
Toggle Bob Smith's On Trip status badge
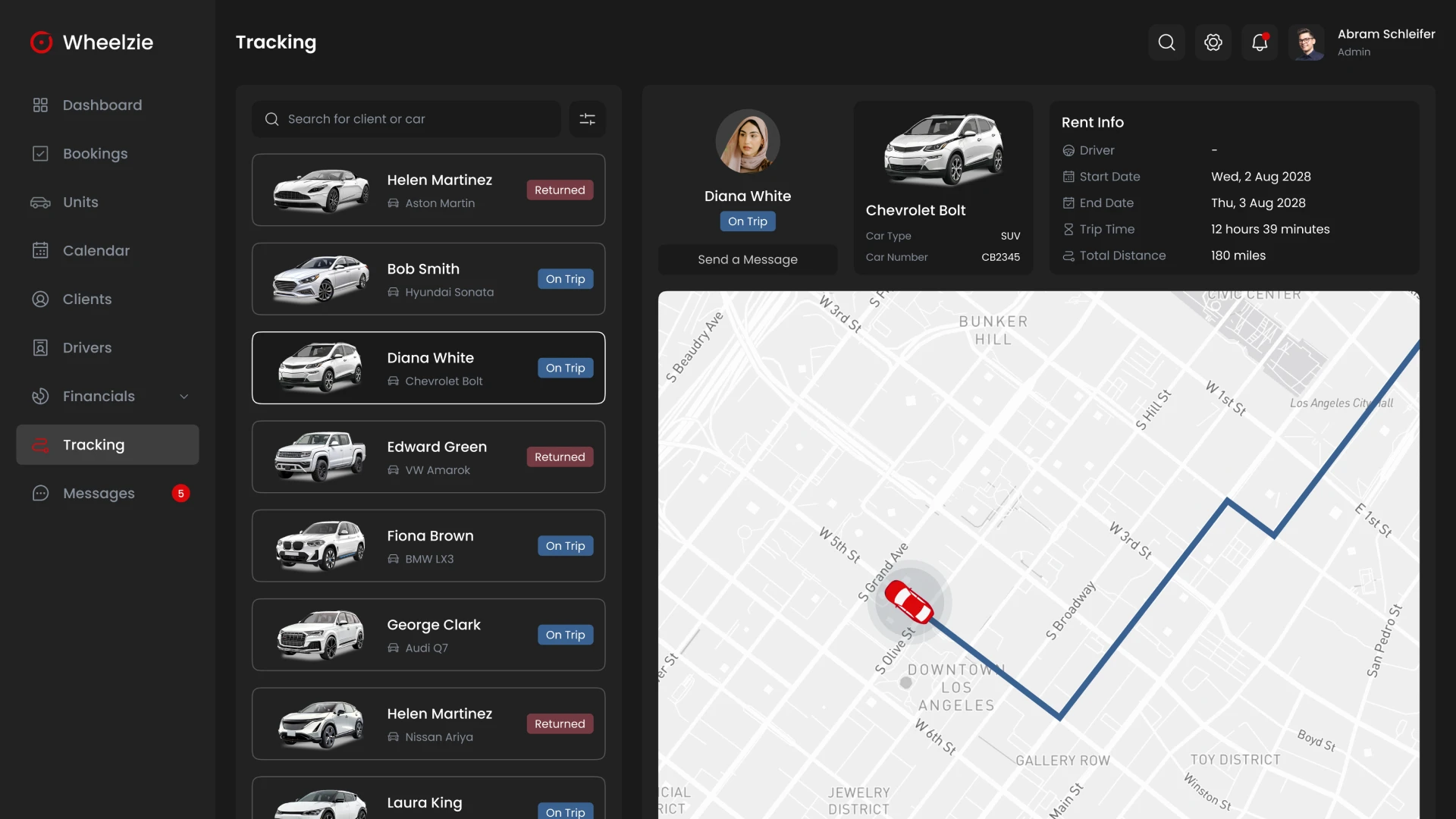[565, 278]
